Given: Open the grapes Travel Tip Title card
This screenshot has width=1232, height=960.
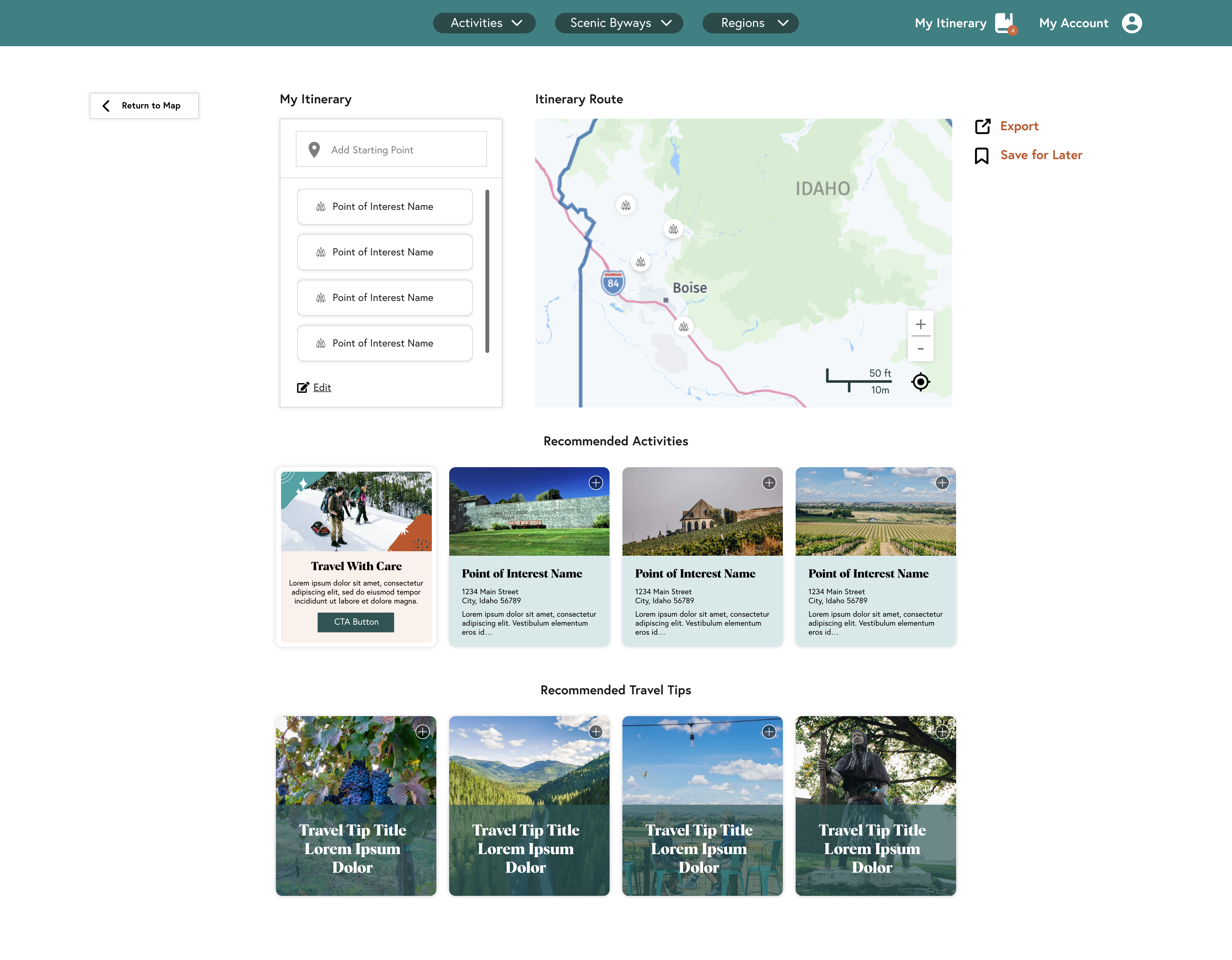Looking at the screenshot, I should click(x=356, y=806).
